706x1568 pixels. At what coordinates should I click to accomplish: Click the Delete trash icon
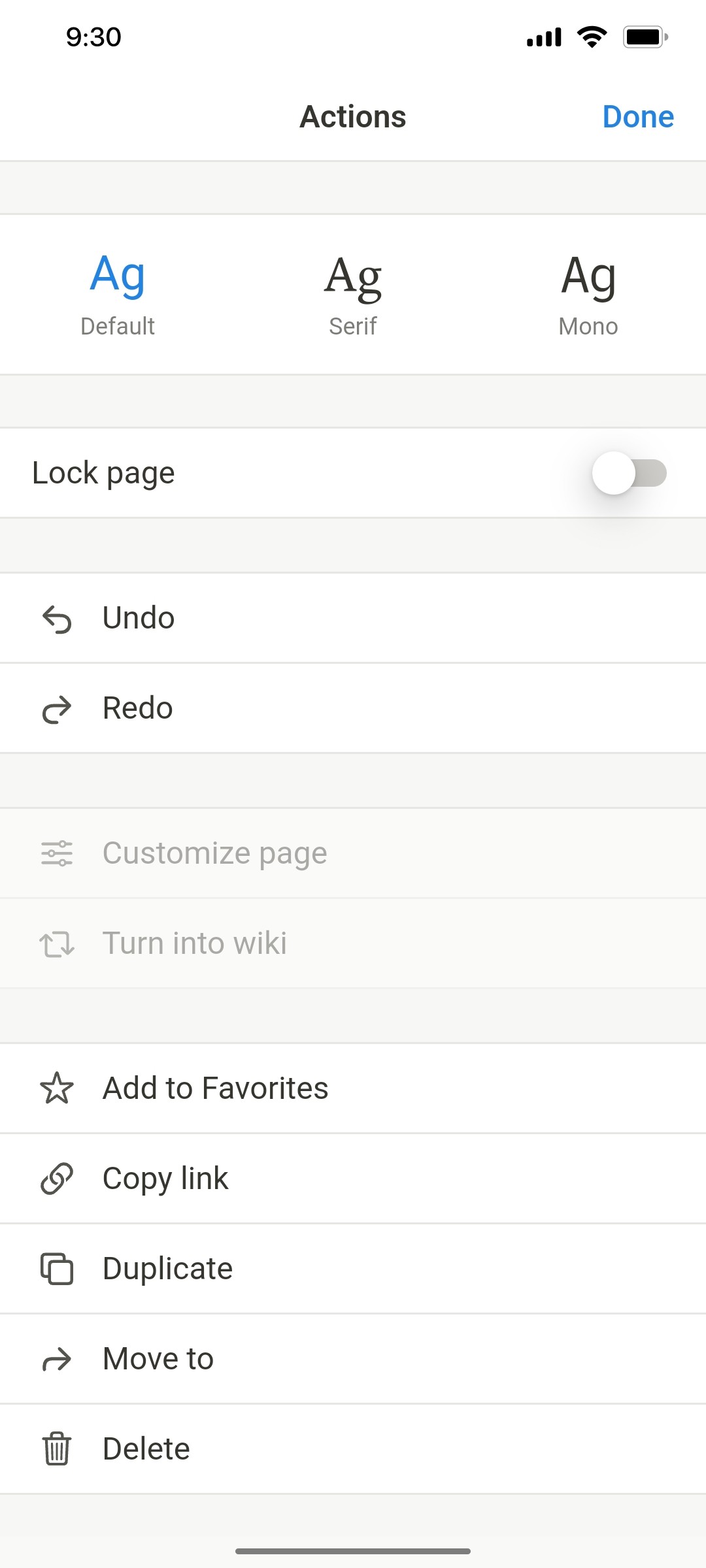click(58, 1448)
